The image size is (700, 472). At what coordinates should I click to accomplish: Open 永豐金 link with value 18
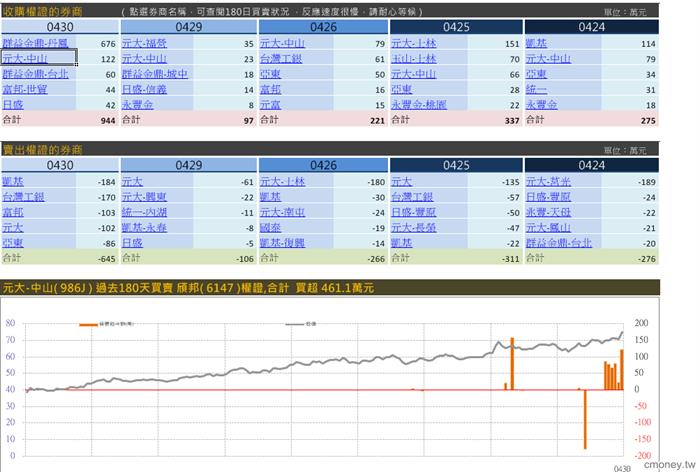coord(542,104)
